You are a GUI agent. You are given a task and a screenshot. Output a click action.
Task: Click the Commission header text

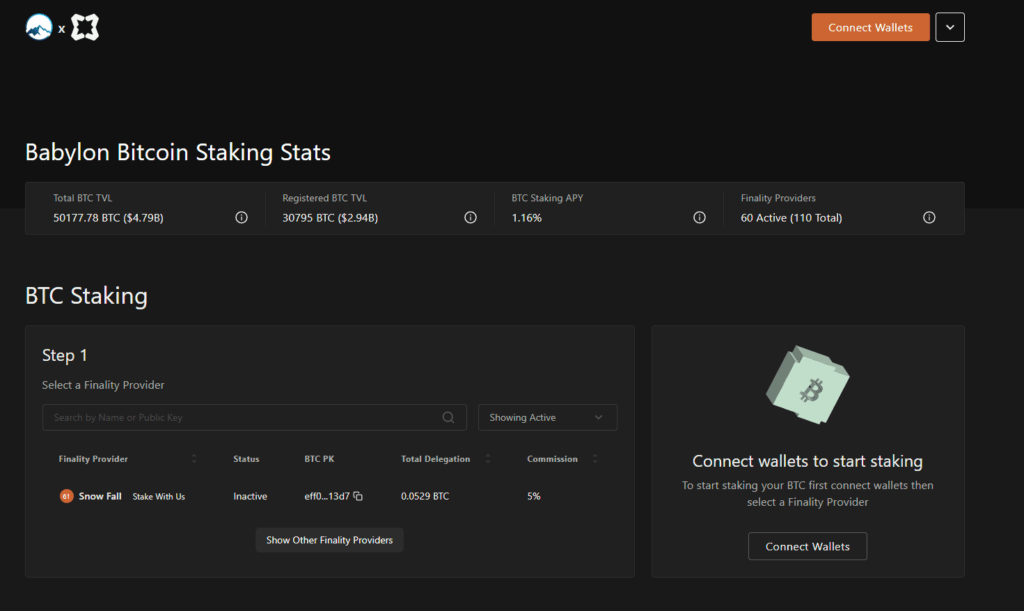click(552, 459)
